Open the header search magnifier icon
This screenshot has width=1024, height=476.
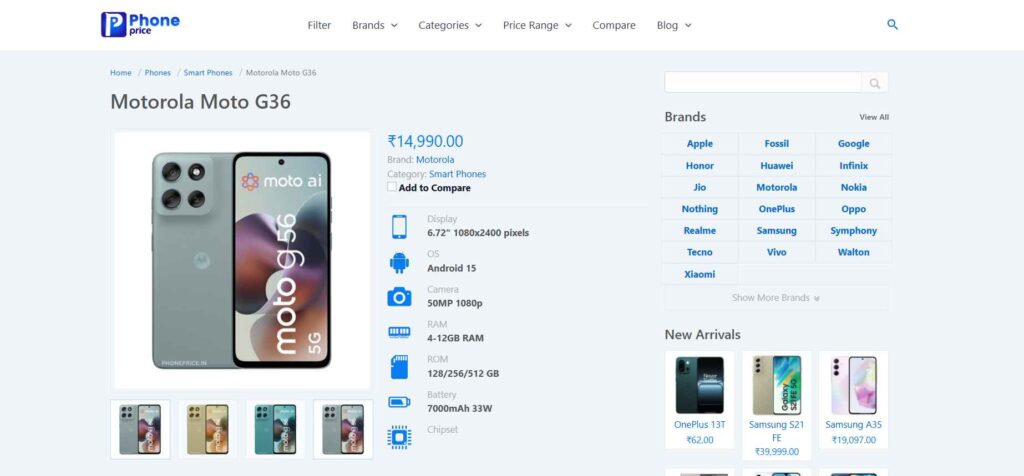(x=892, y=25)
